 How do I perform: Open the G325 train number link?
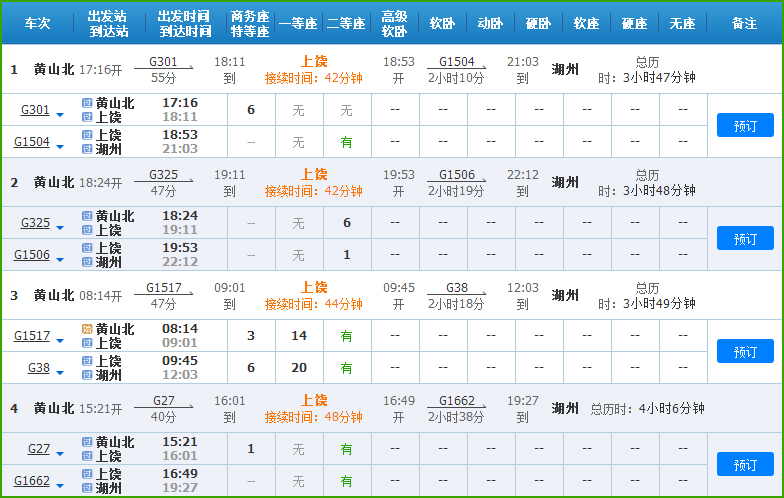point(35,223)
